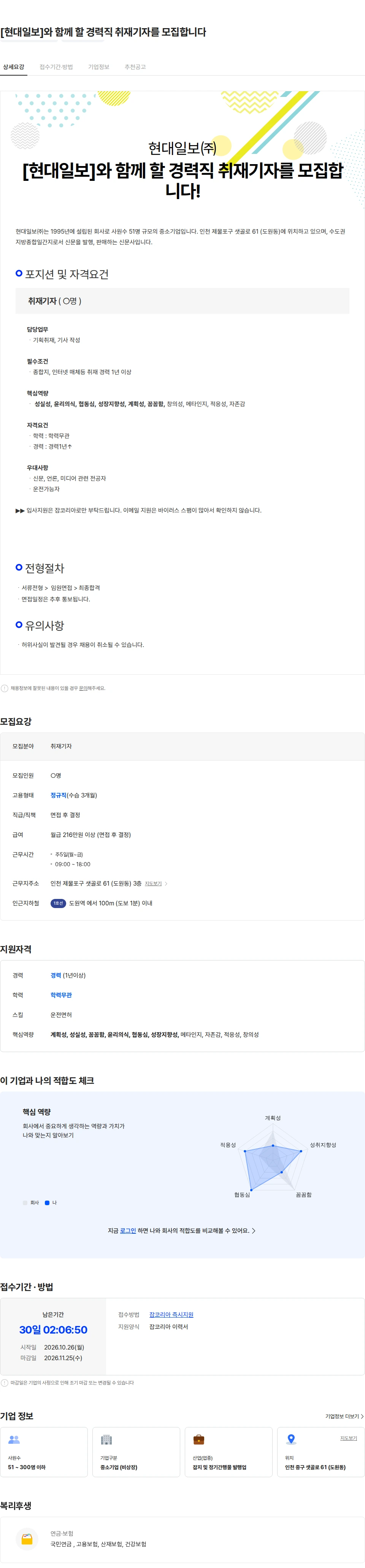Click 중소기업 (비상장) company type text
The height and width of the screenshot is (1568, 365).
pyautogui.click(x=119, y=1468)
